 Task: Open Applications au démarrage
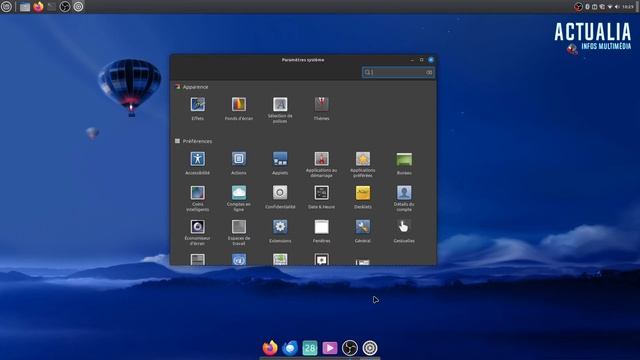point(321,164)
